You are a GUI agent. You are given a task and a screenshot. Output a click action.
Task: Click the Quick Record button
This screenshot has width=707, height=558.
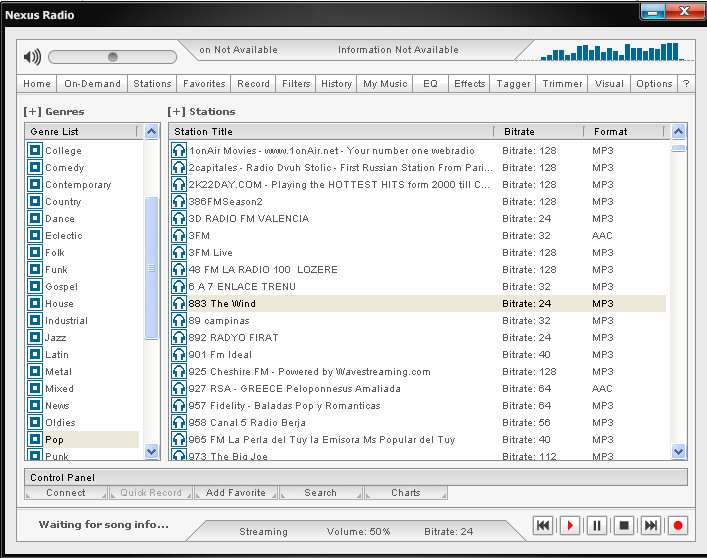click(151, 493)
